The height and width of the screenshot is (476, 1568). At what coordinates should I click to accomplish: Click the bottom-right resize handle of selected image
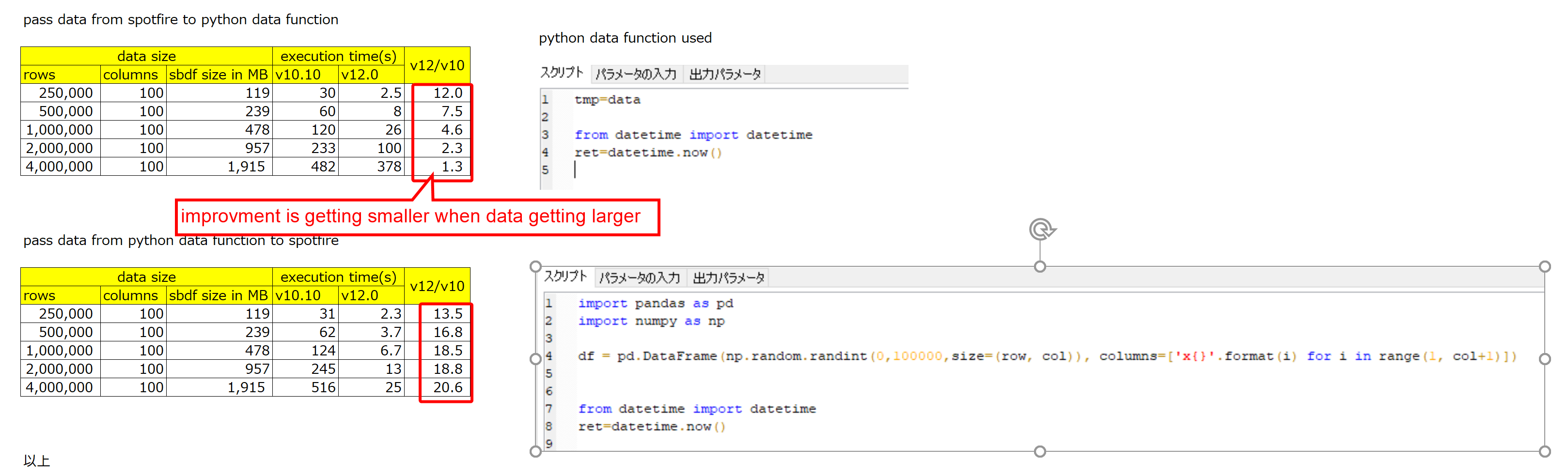pos(1544,451)
